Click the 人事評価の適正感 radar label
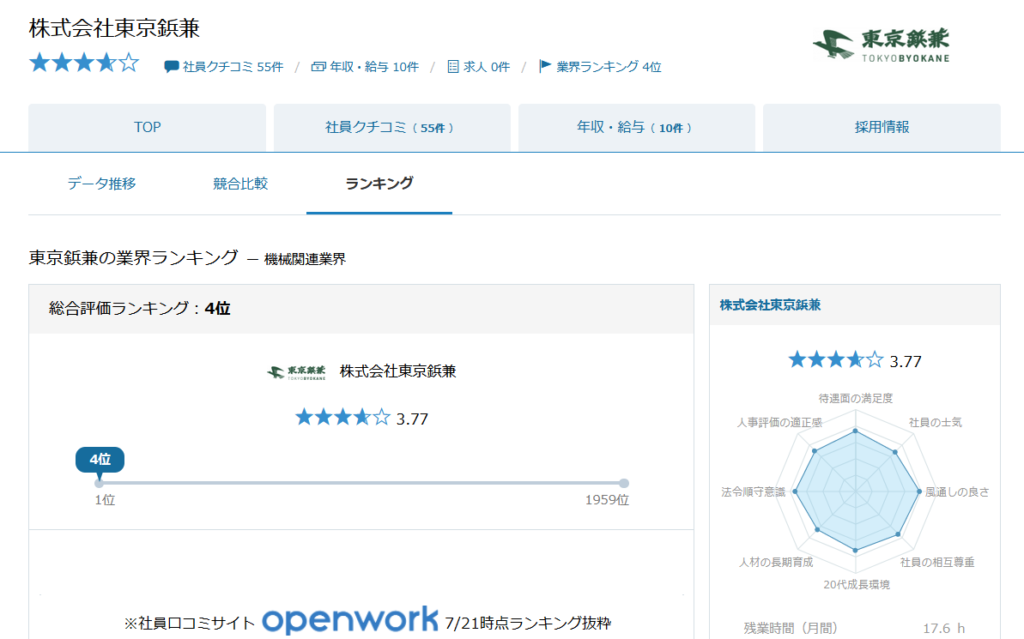This screenshot has height=639, width=1024. (779, 423)
